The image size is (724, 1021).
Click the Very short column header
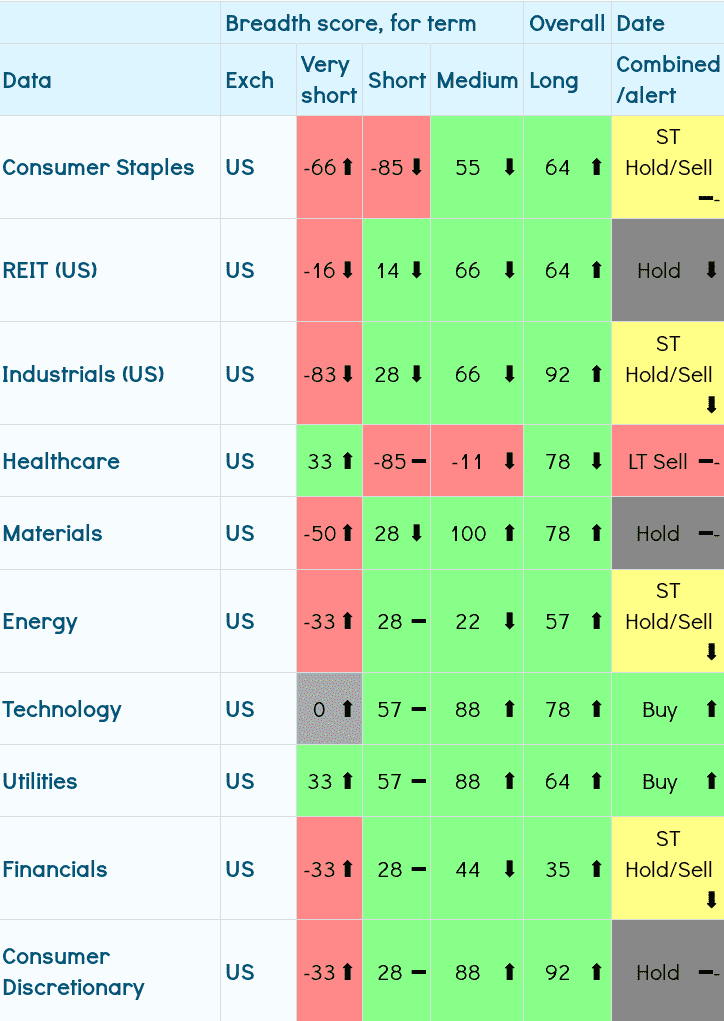point(328,80)
